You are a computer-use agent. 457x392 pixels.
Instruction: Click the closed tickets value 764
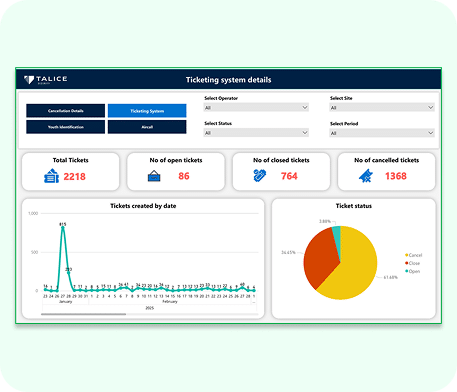[289, 176]
